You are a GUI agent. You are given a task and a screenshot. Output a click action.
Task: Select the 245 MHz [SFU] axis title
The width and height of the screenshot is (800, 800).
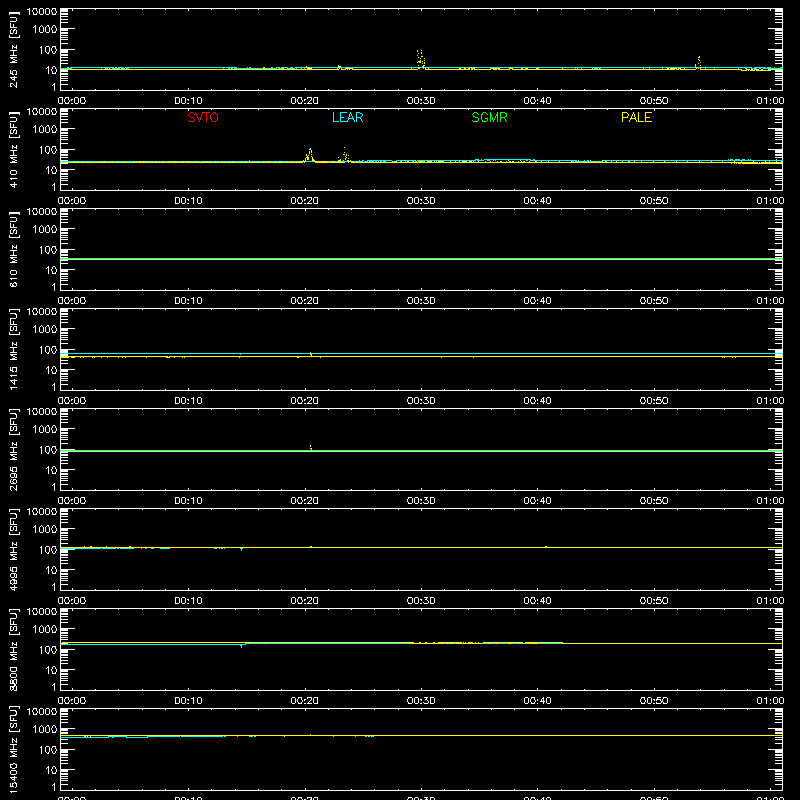13,49
